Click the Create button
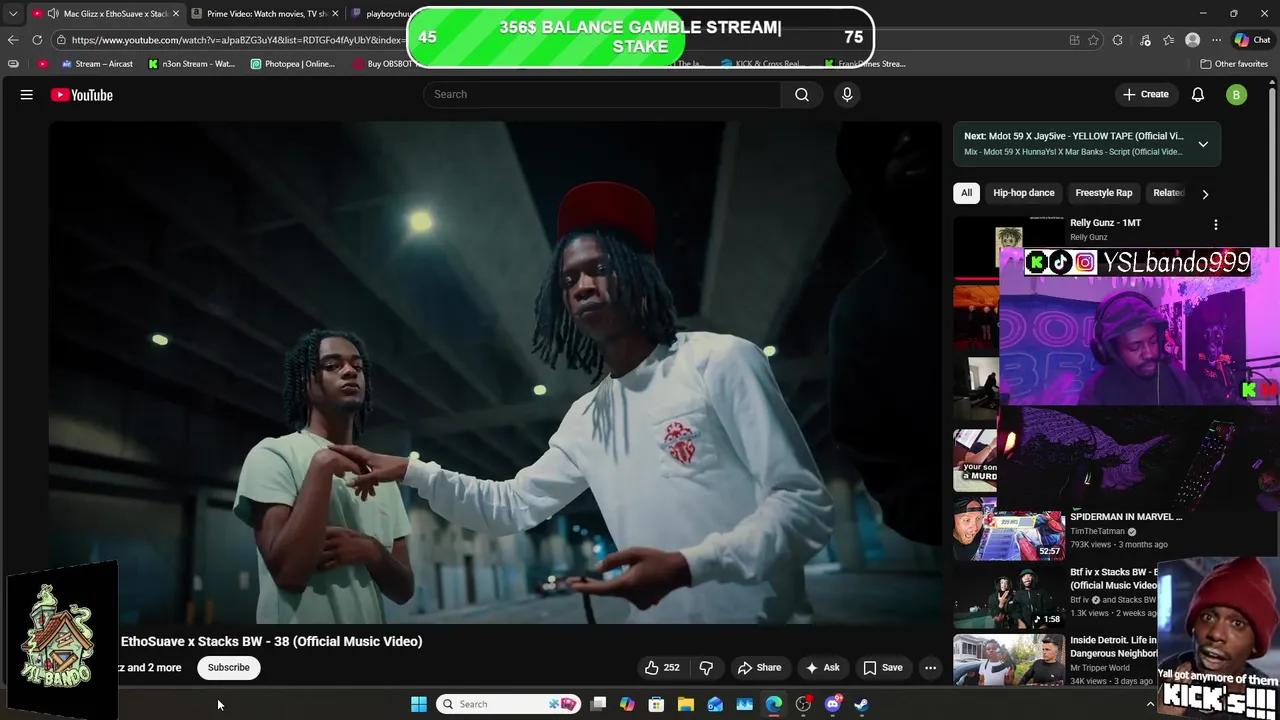 1146,94
